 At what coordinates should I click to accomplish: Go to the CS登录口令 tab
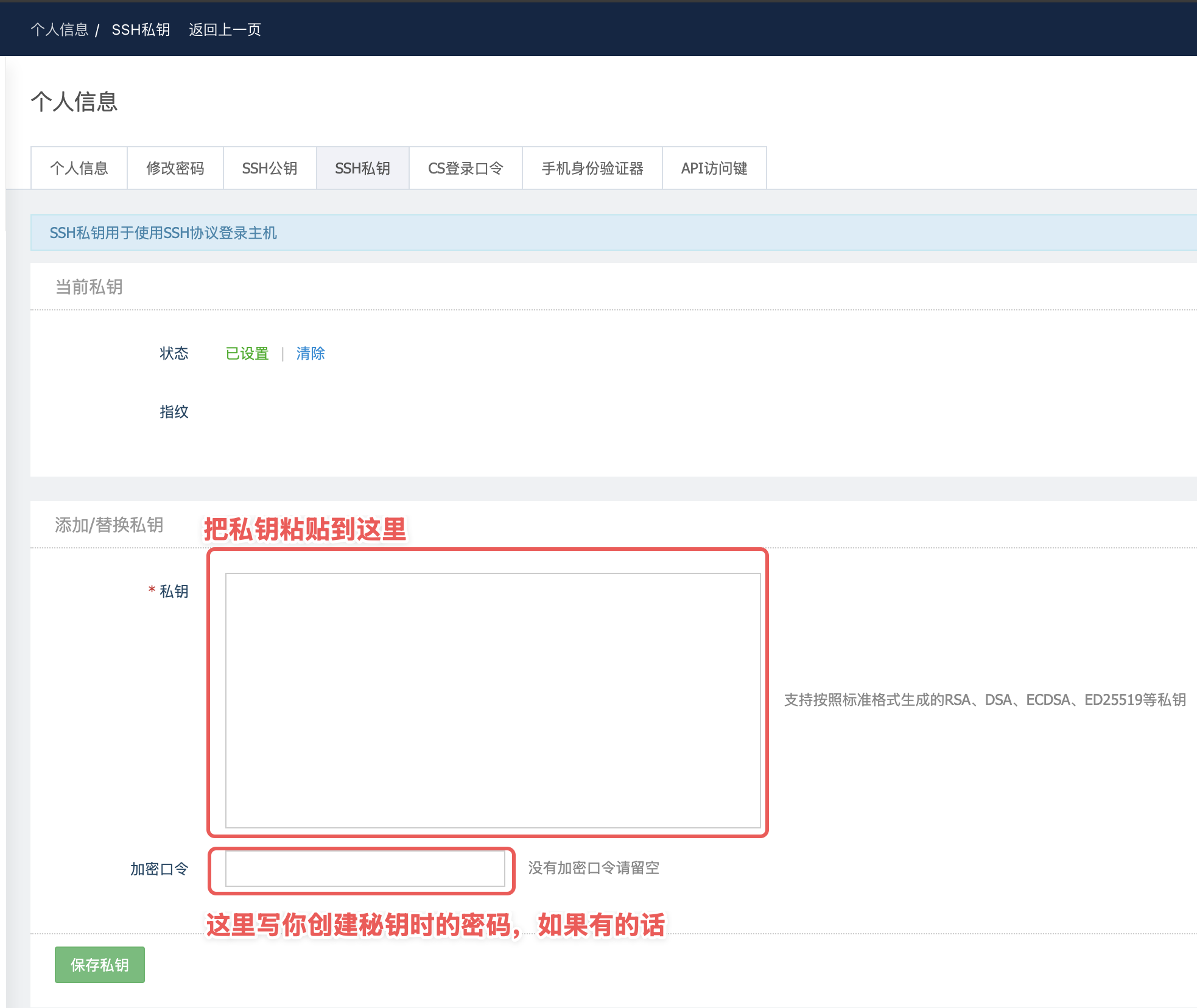point(466,168)
